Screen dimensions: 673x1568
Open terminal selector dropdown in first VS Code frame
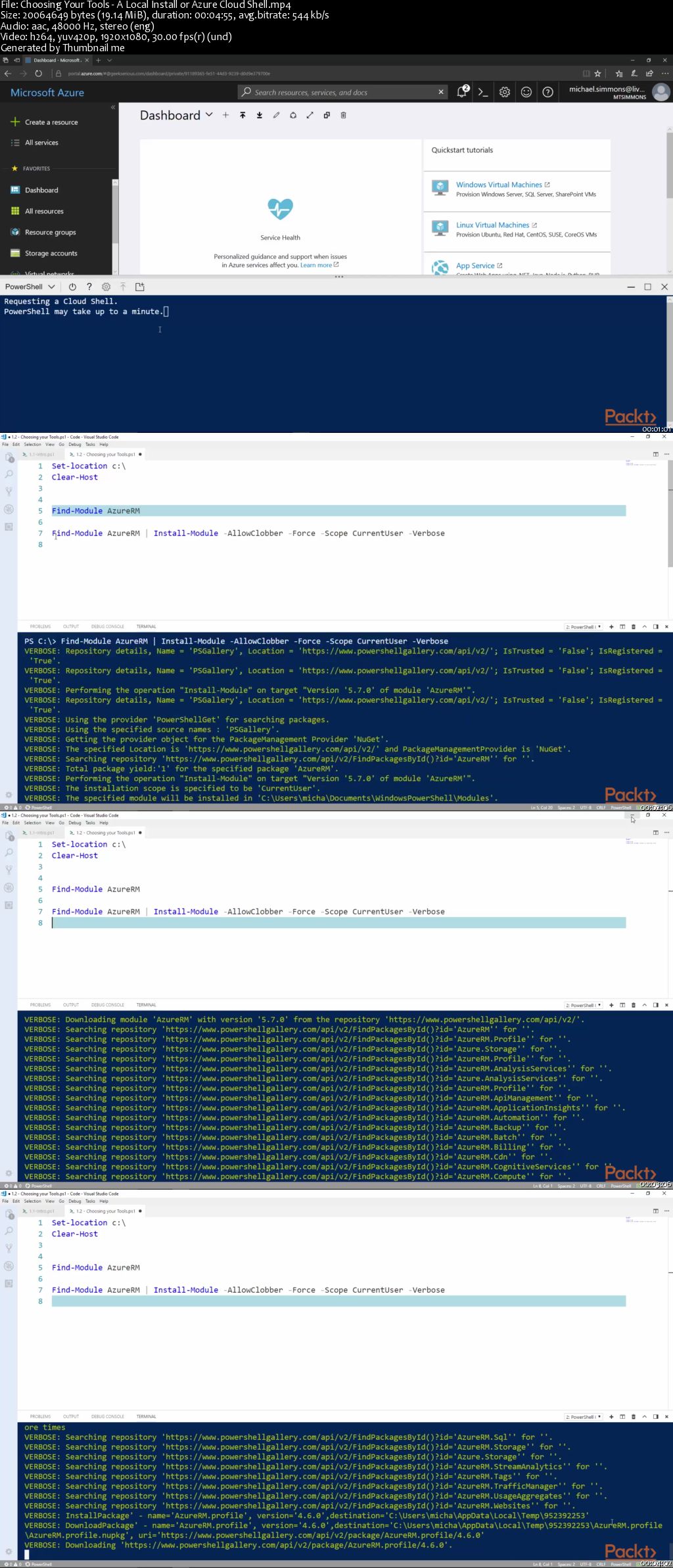click(x=584, y=627)
